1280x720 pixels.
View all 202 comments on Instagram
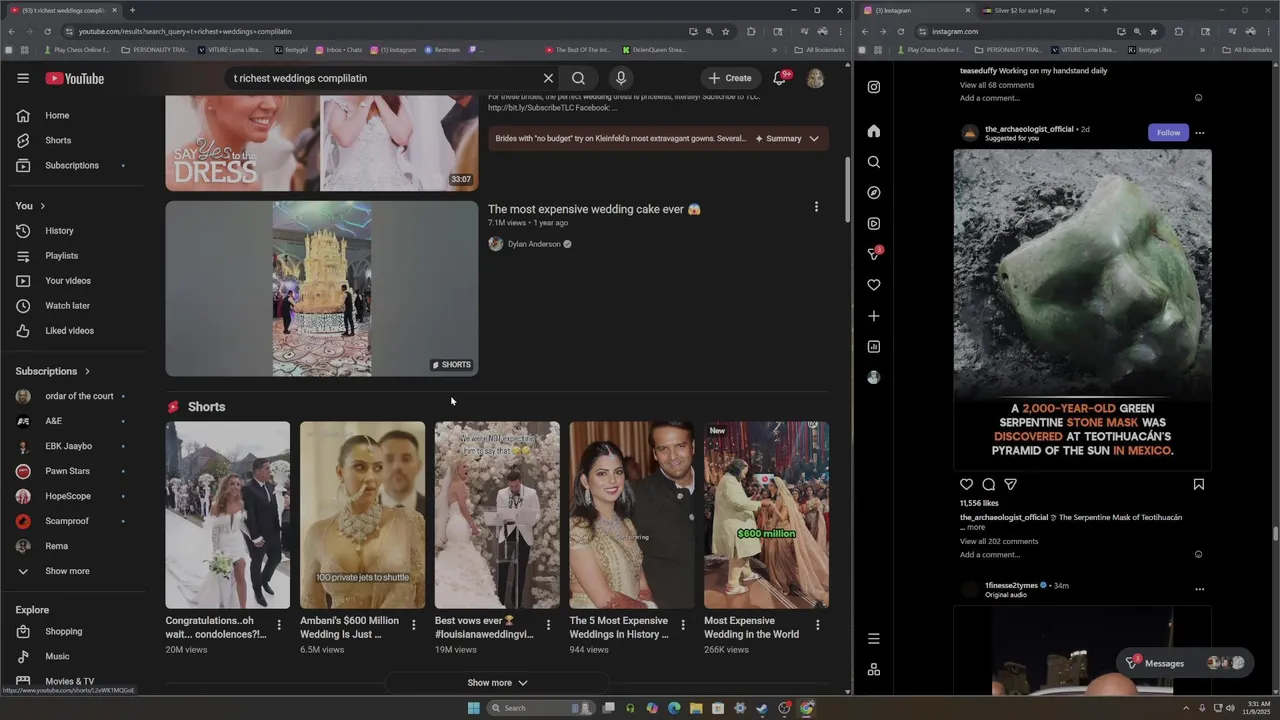pyautogui.click(x=999, y=541)
